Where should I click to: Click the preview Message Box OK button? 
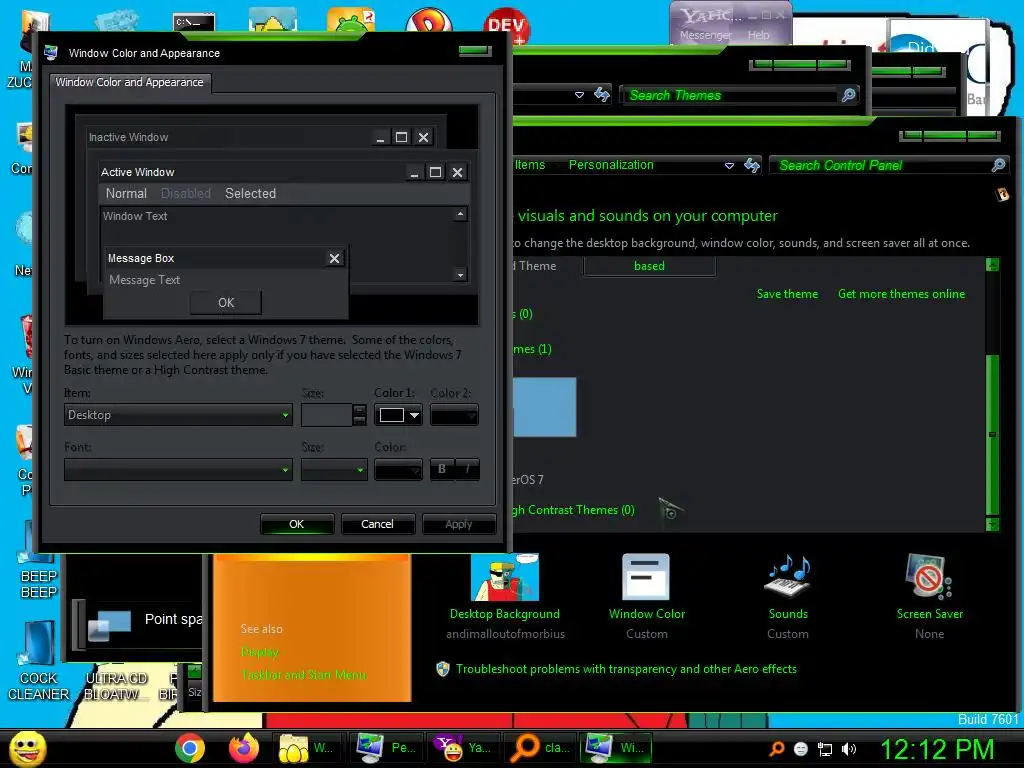point(226,302)
